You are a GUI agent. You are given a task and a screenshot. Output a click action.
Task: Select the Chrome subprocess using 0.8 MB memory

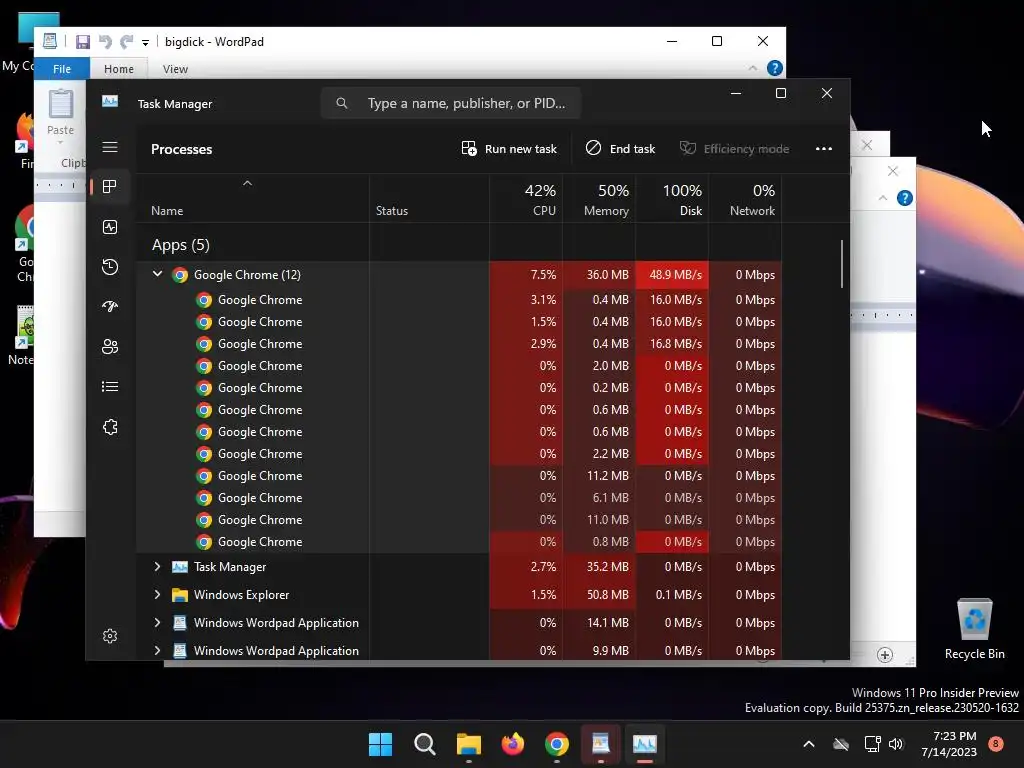(x=458, y=541)
